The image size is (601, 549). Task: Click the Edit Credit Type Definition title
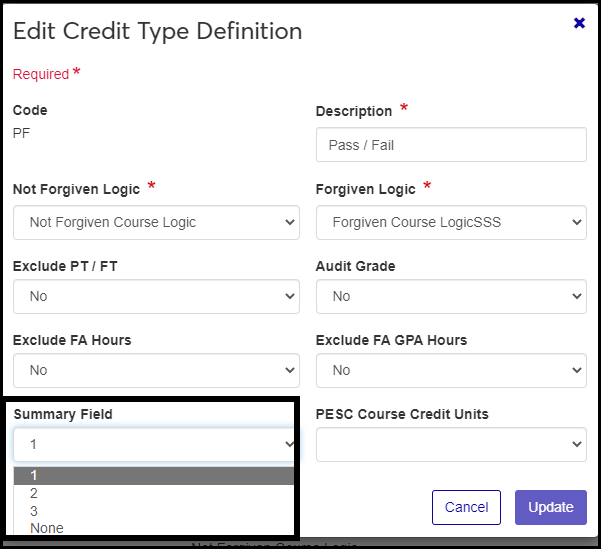point(157,31)
